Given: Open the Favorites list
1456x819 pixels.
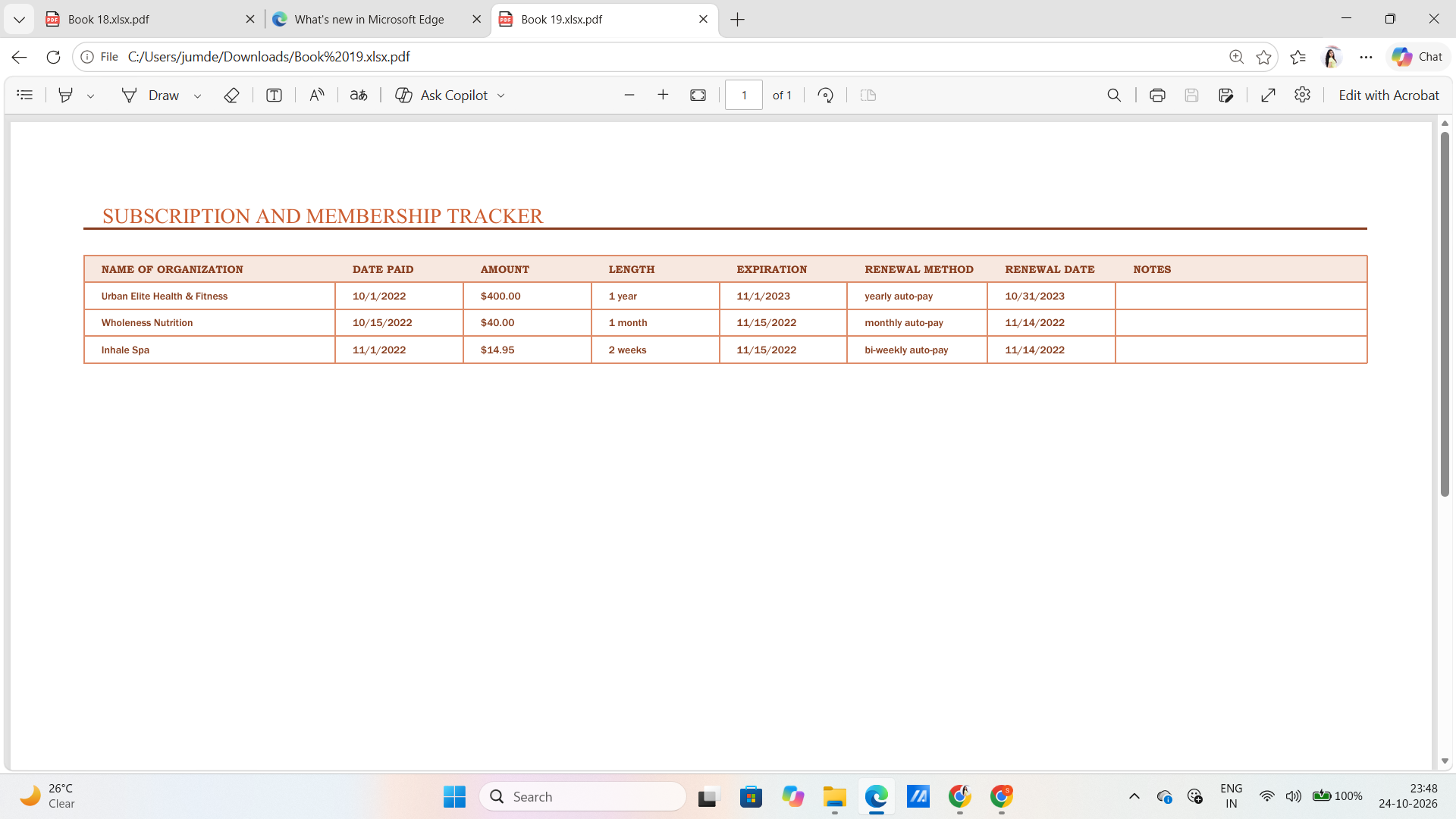Looking at the screenshot, I should pyautogui.click(x=1298, y=57).
